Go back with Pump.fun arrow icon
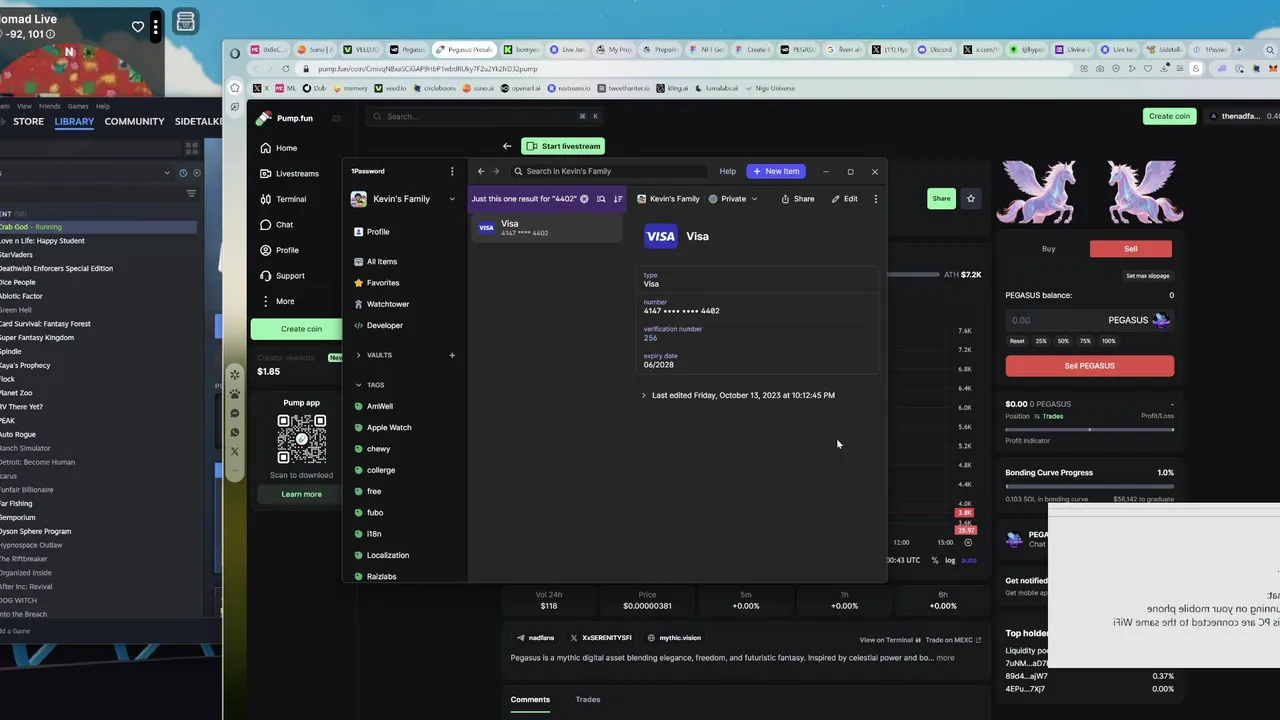Screen dimensions: 1280x720 tap(507, 146)
